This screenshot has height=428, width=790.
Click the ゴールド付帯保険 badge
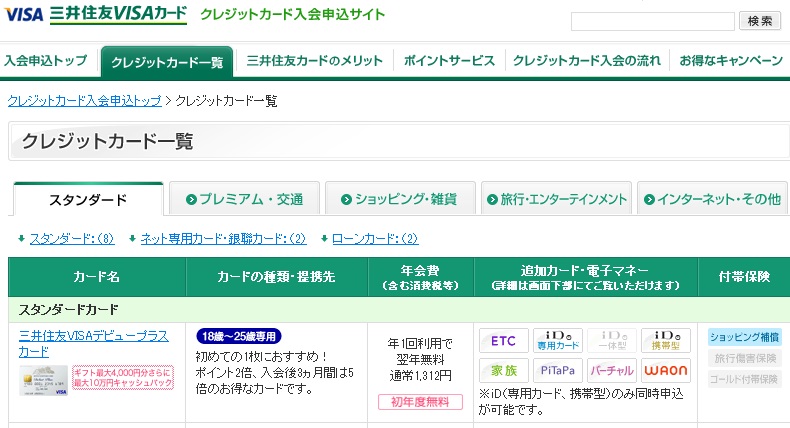[x=744, y=379]
